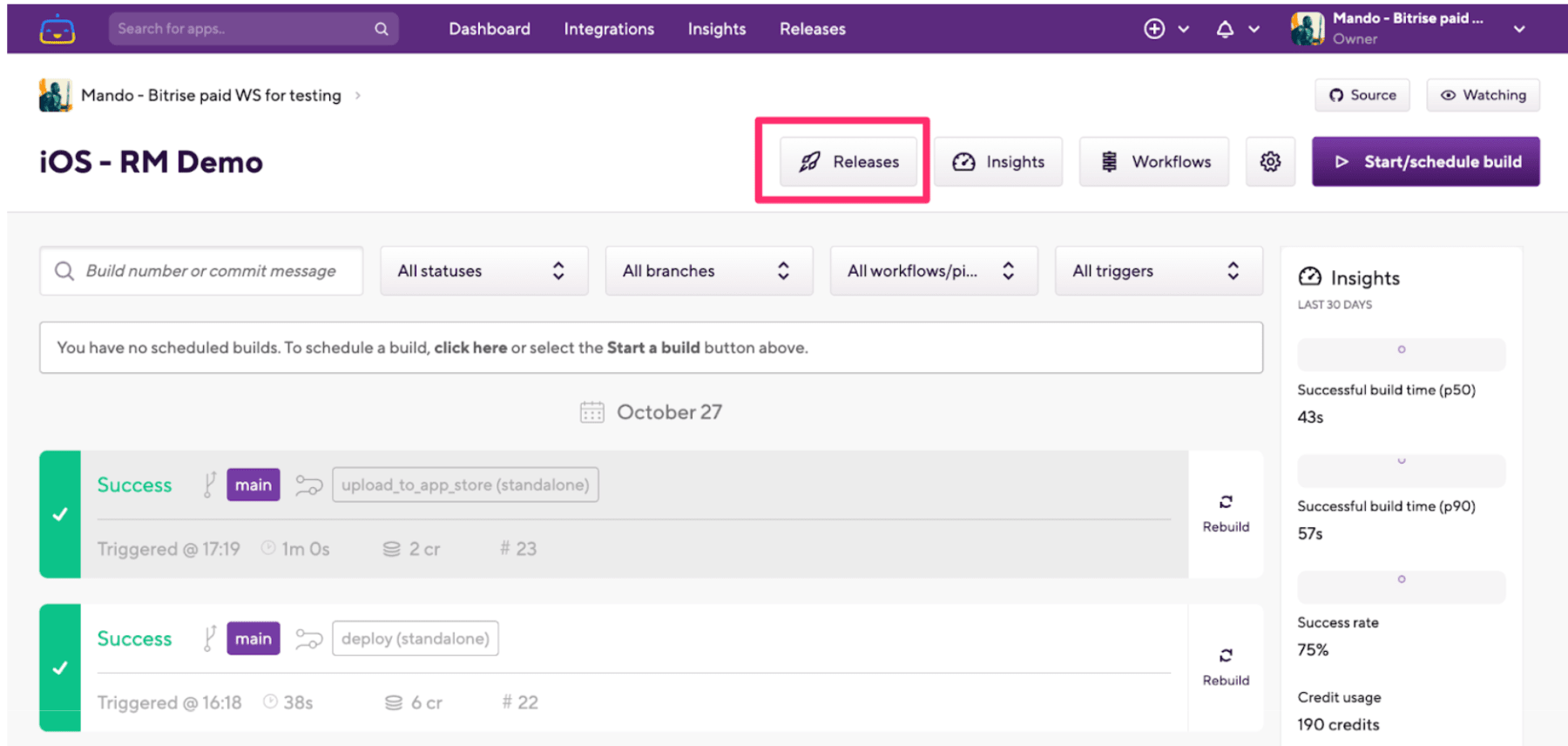
Task: Click the Insights button in app header
Action: [998, 161]
